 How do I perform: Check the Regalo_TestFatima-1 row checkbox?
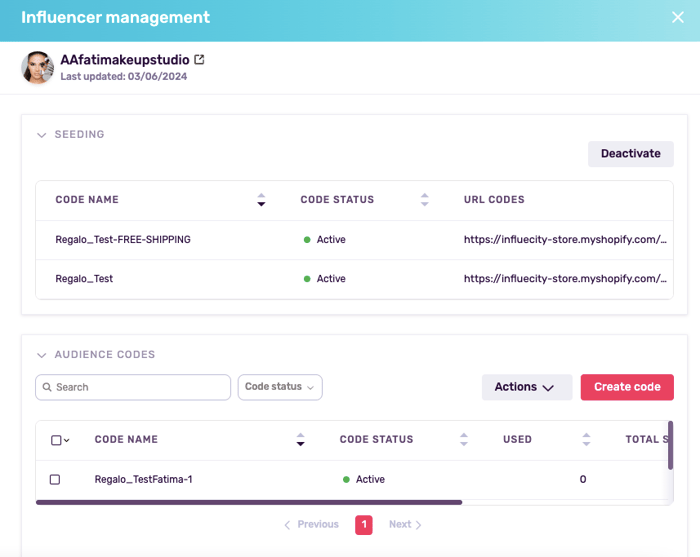click(55, 480)
